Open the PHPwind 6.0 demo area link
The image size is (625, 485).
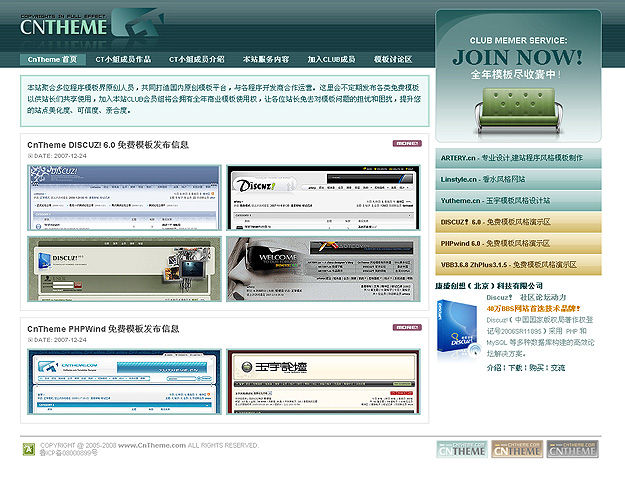point(518,243)
